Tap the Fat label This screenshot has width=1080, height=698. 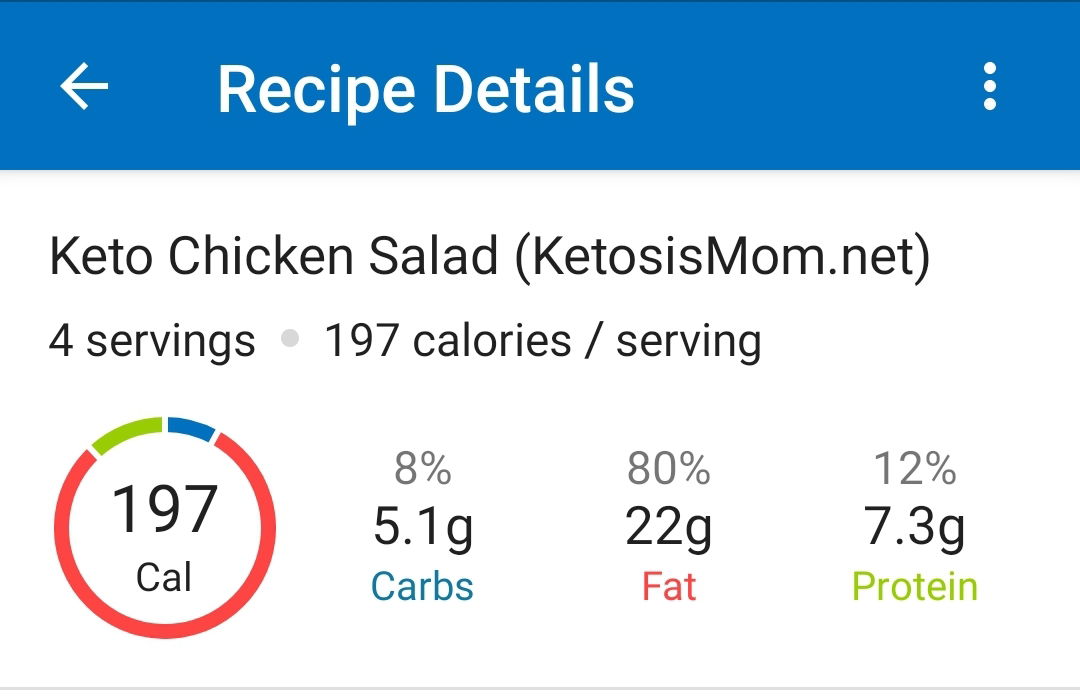[x=669, y=586]
